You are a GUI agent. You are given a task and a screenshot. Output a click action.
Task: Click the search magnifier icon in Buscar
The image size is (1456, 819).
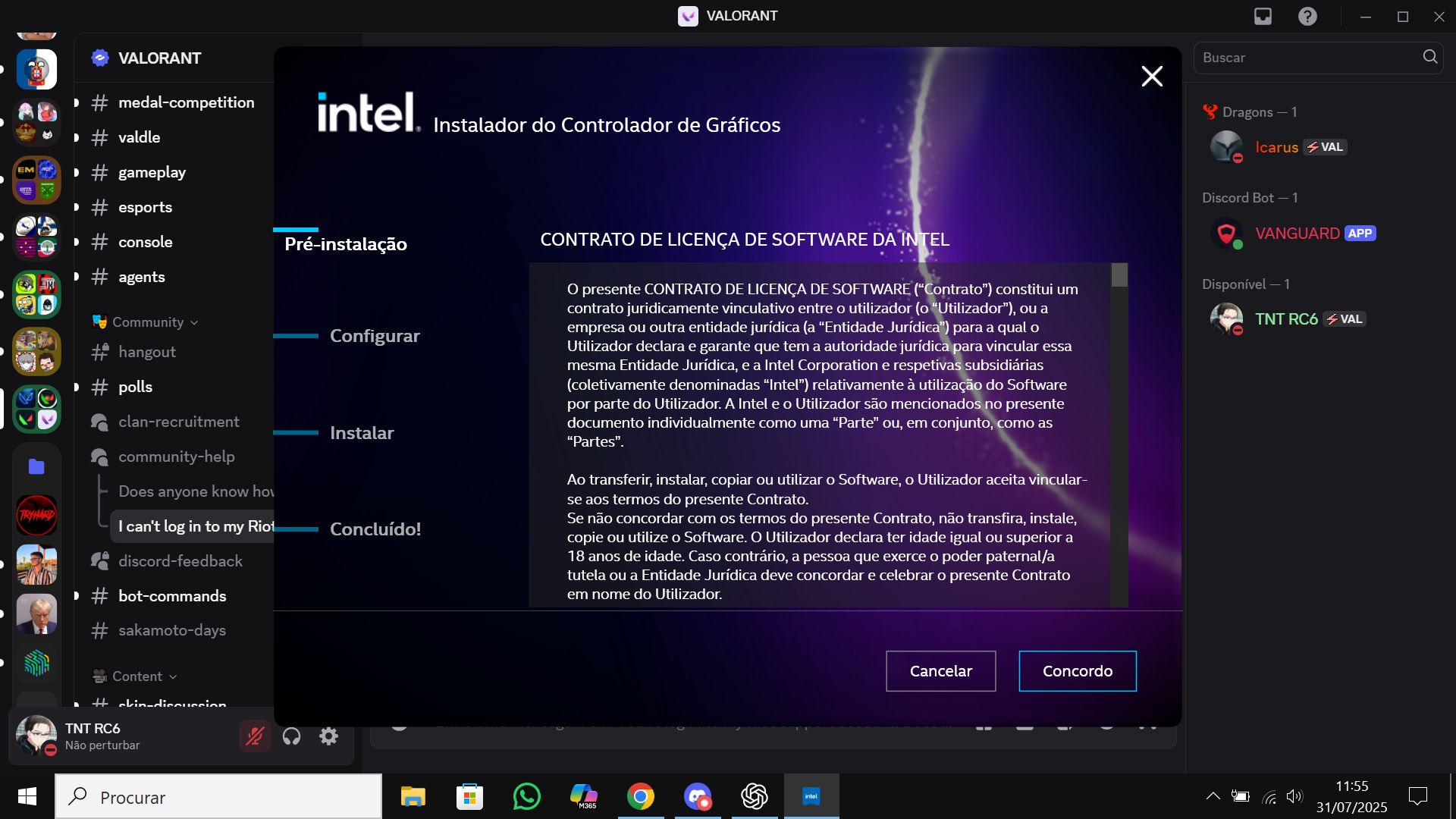coord(1430,57)
